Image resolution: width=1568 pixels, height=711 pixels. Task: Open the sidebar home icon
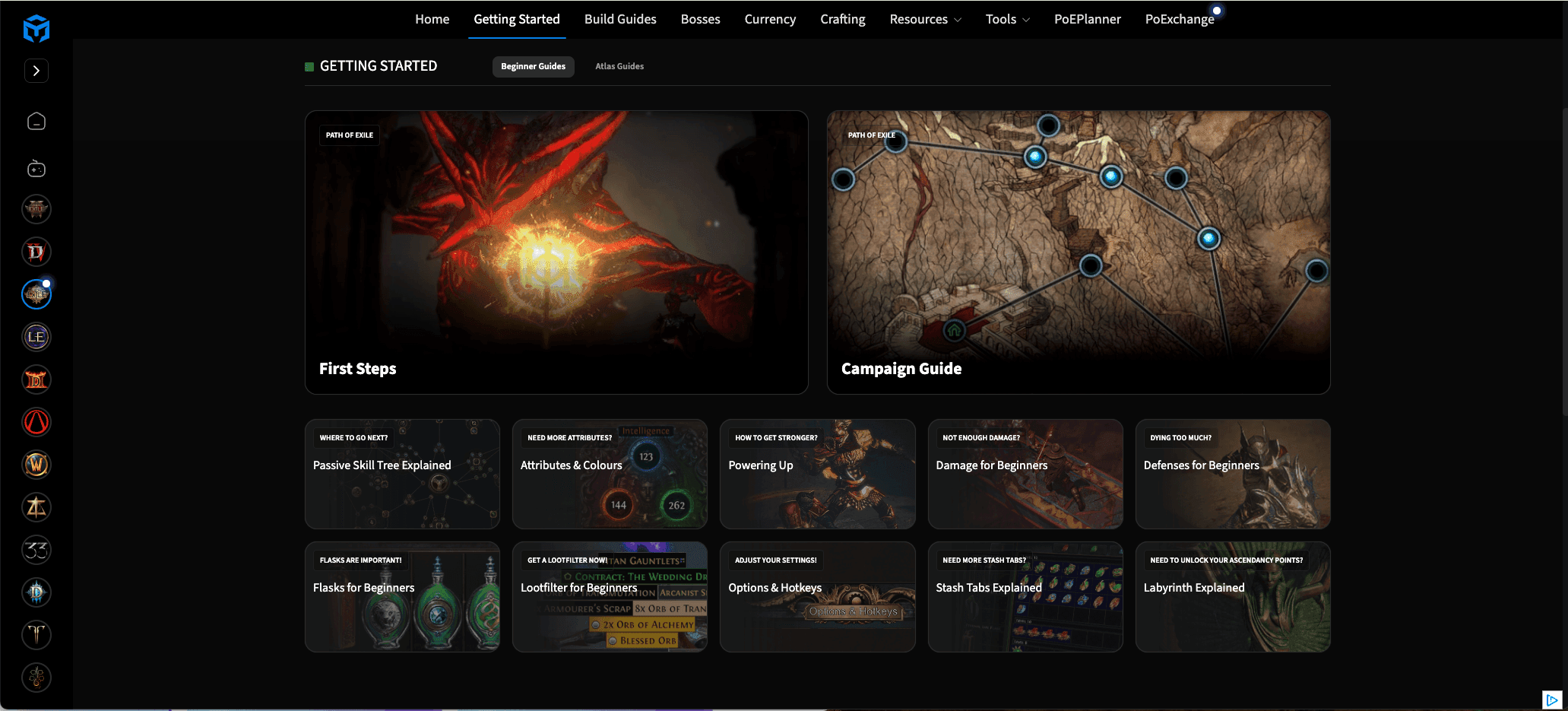coord(36,122)
